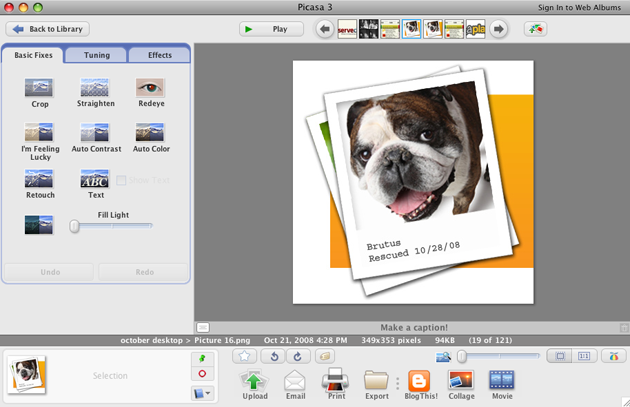Open the Retouch tool
Image resolution: width=630 pixels, height=407 pixels.
tap(39, 179)
